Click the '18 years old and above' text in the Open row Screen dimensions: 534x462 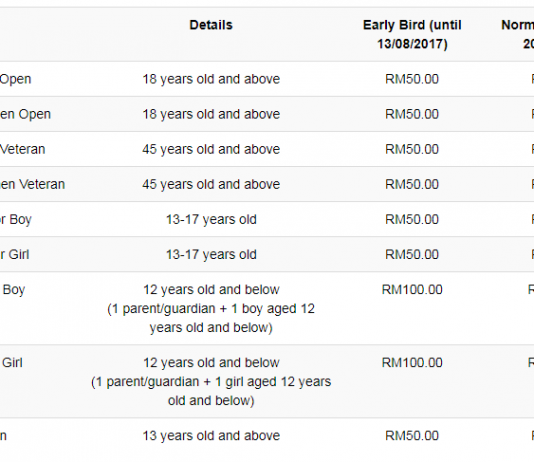[x=211, y=79]
